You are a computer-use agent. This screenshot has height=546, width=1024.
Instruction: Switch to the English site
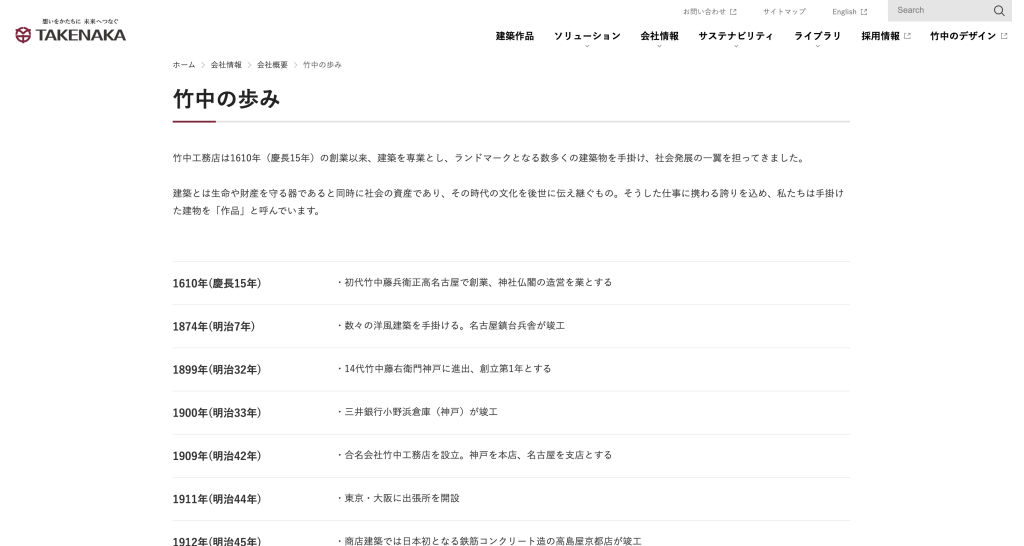(844, 12)
